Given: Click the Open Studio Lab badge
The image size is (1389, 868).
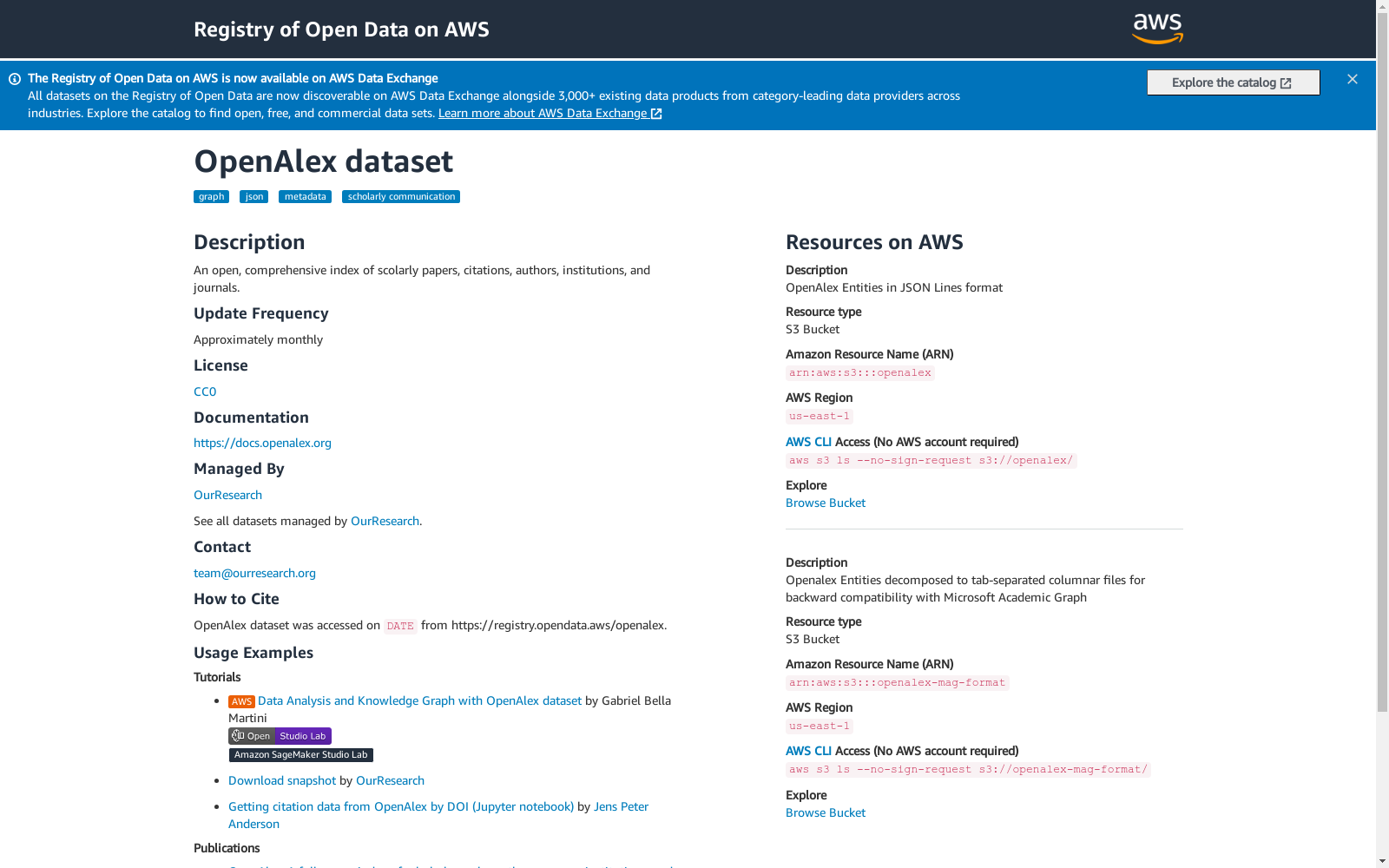Looking at the screenshot, I should pos(280,736).
